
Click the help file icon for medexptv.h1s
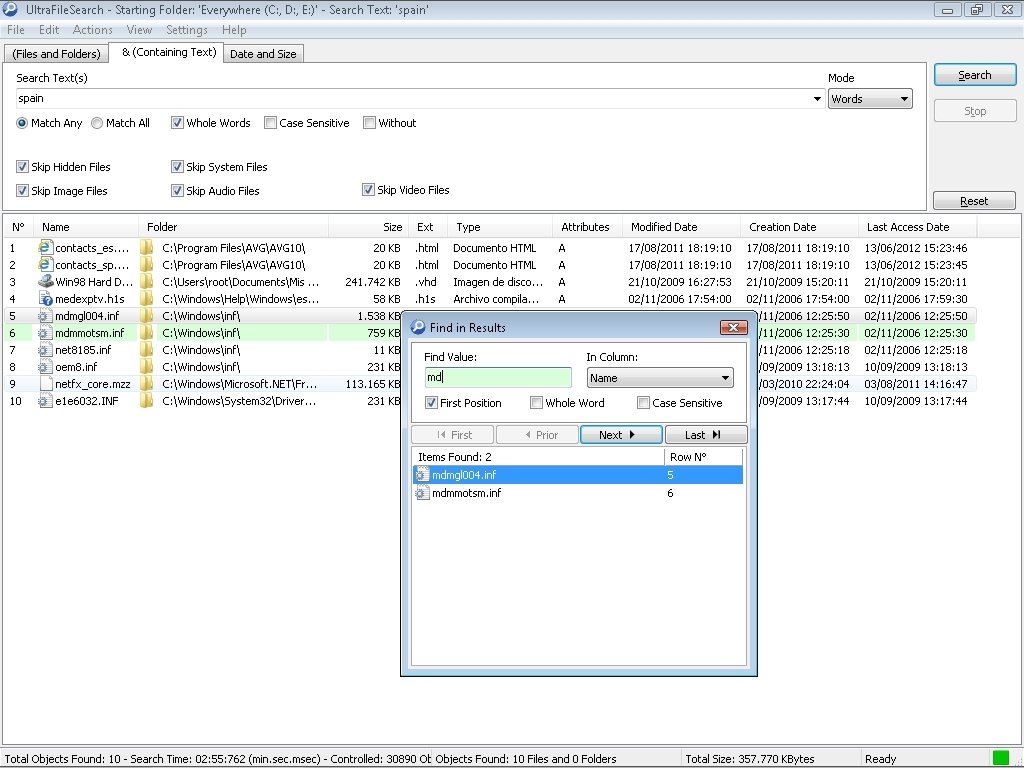coord(45,298)
